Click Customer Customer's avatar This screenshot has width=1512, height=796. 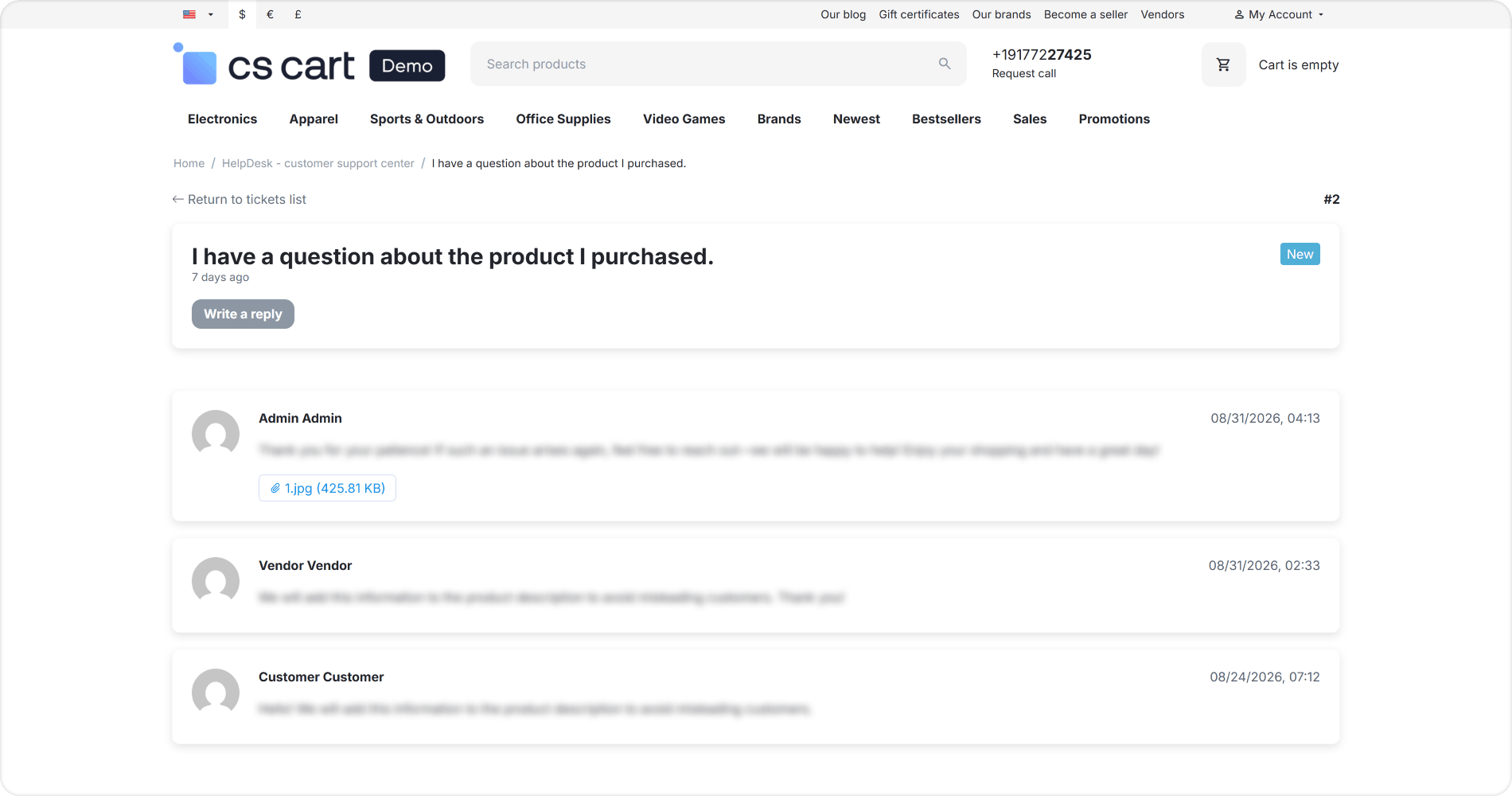coord(216,693)
